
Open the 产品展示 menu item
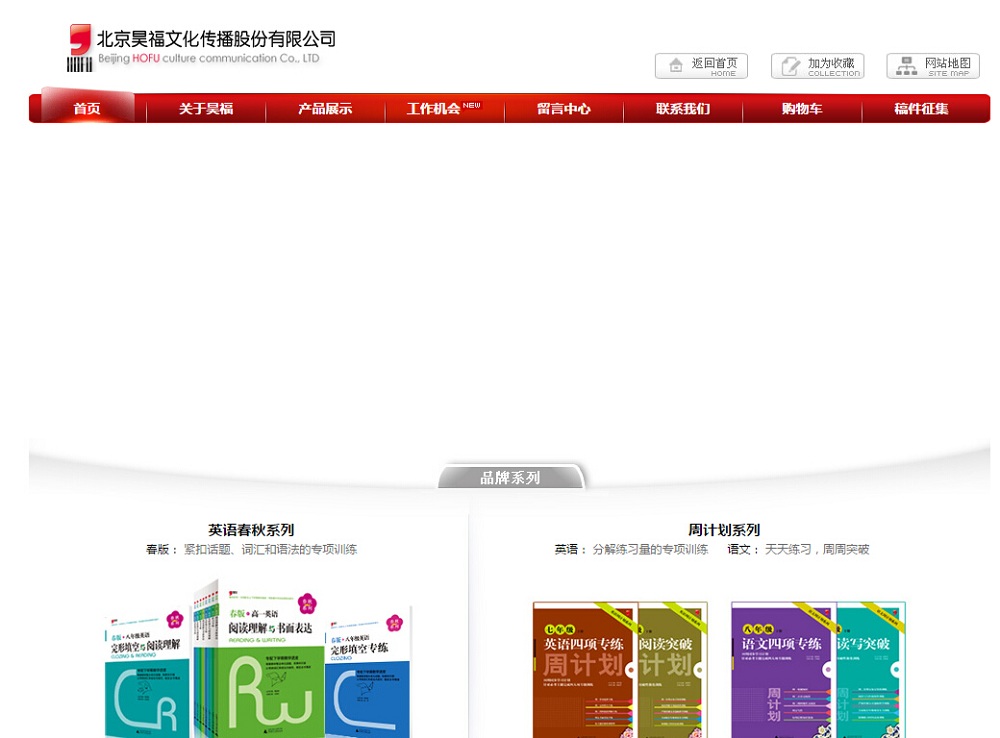tap(325, 108)
